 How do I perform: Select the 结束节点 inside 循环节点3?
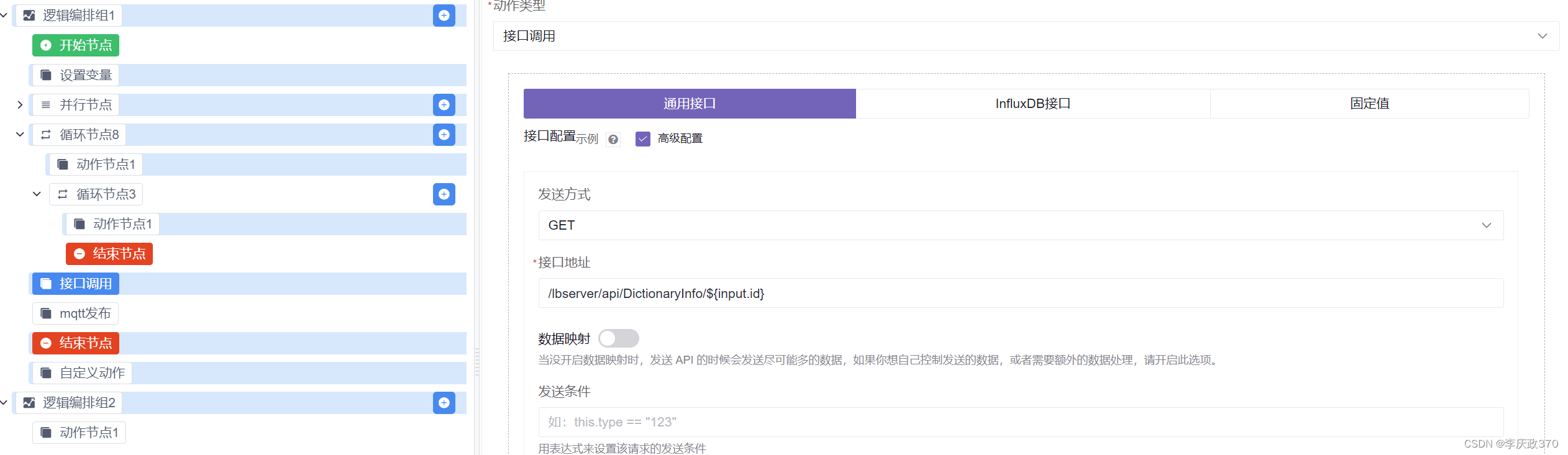pyautogui.click(x=109, y=254)
